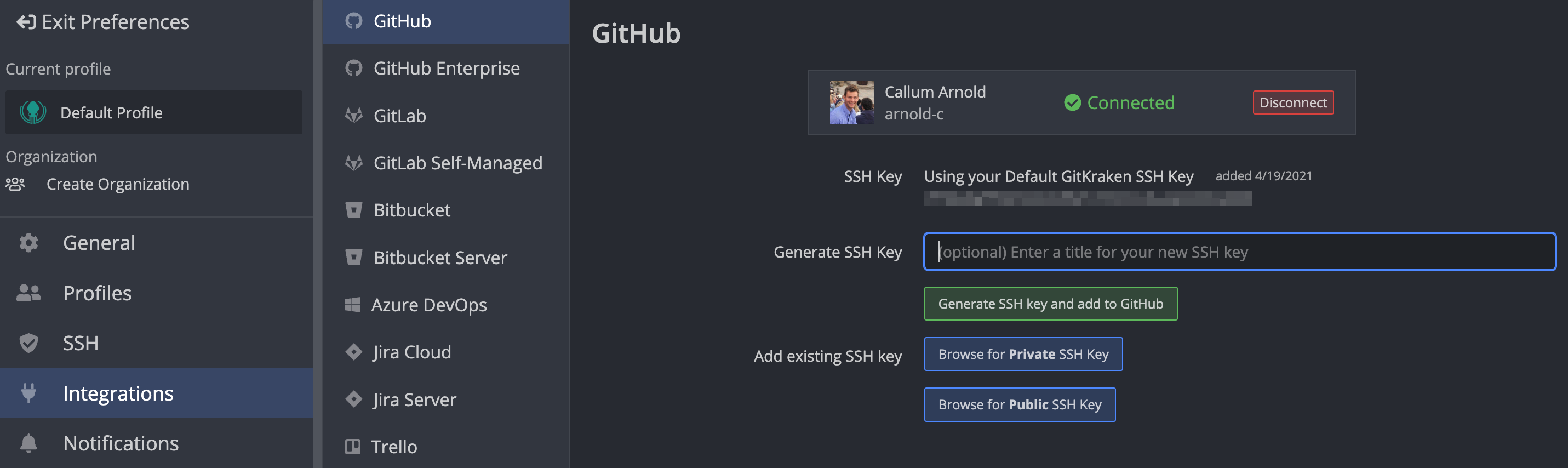Click Callum Arnold's avatar photo
The height and width of the screenshot is (468, 1568).
tap(851, 102)
